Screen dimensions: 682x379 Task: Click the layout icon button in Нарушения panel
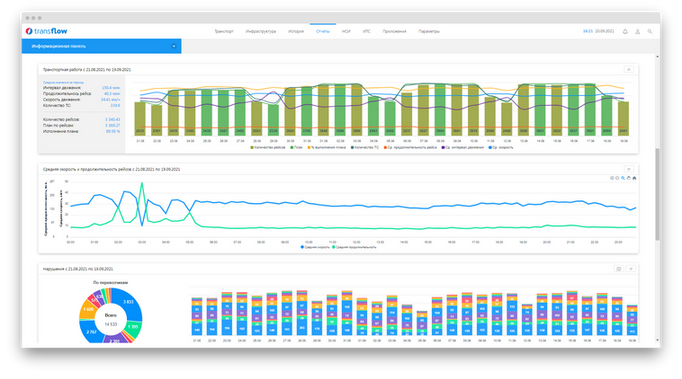[618, 269]
